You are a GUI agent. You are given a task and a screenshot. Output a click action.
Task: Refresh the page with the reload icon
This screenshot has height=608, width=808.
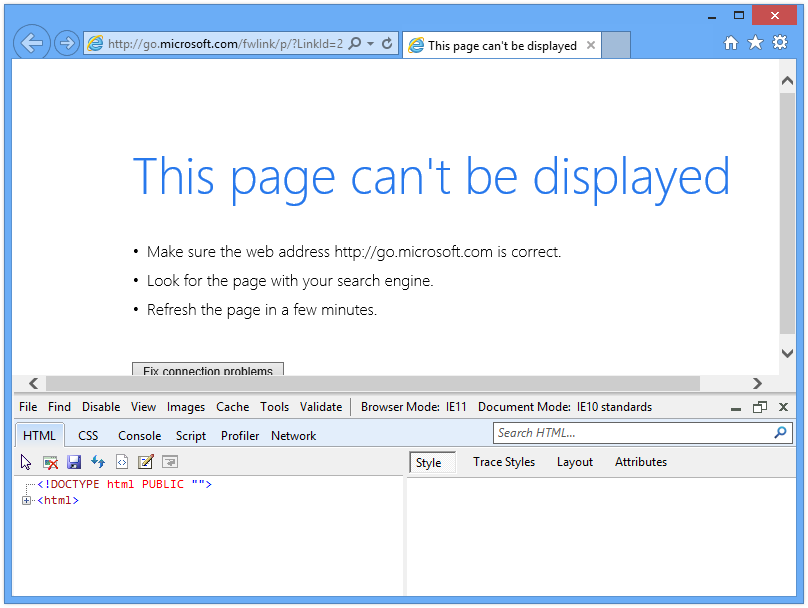(x=387, y=44)
